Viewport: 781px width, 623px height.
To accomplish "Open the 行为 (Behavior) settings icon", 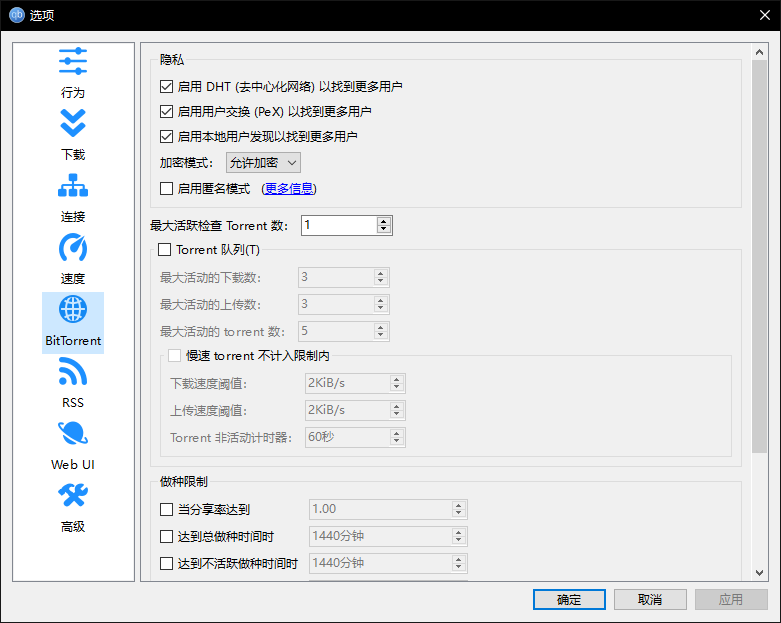I will click(x=73, y=61).
